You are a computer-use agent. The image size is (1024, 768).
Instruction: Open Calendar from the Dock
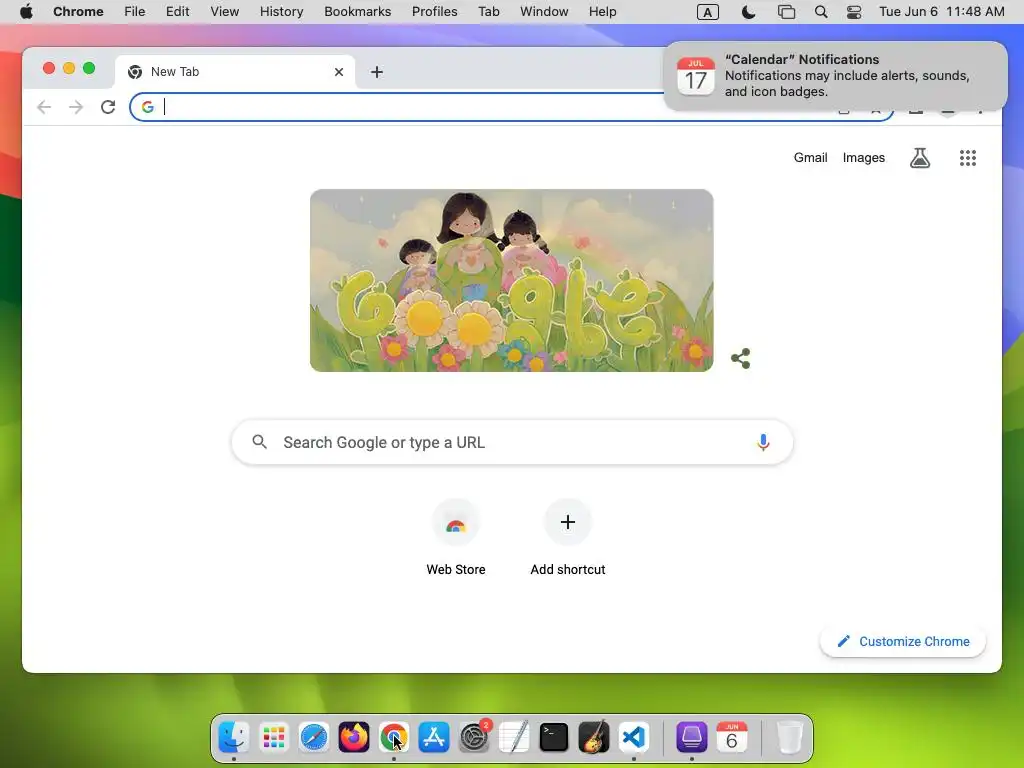click(x=732, y=738)
